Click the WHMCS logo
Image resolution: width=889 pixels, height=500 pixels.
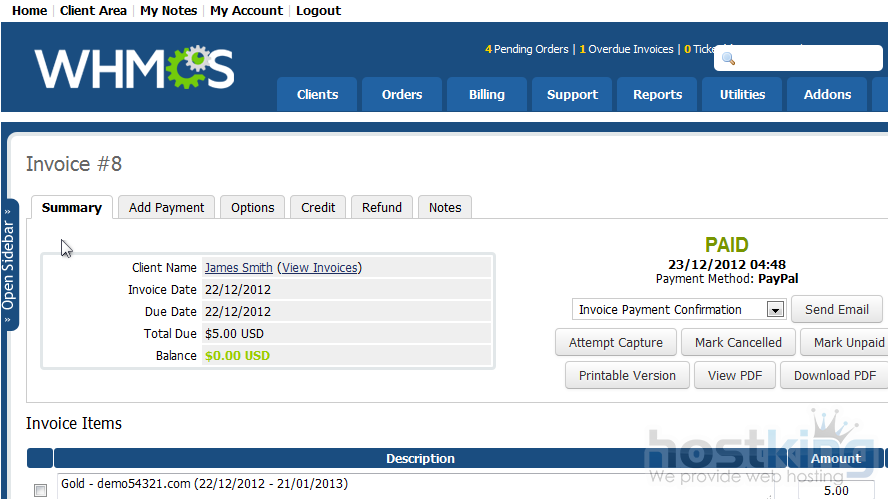click(135, 68)
